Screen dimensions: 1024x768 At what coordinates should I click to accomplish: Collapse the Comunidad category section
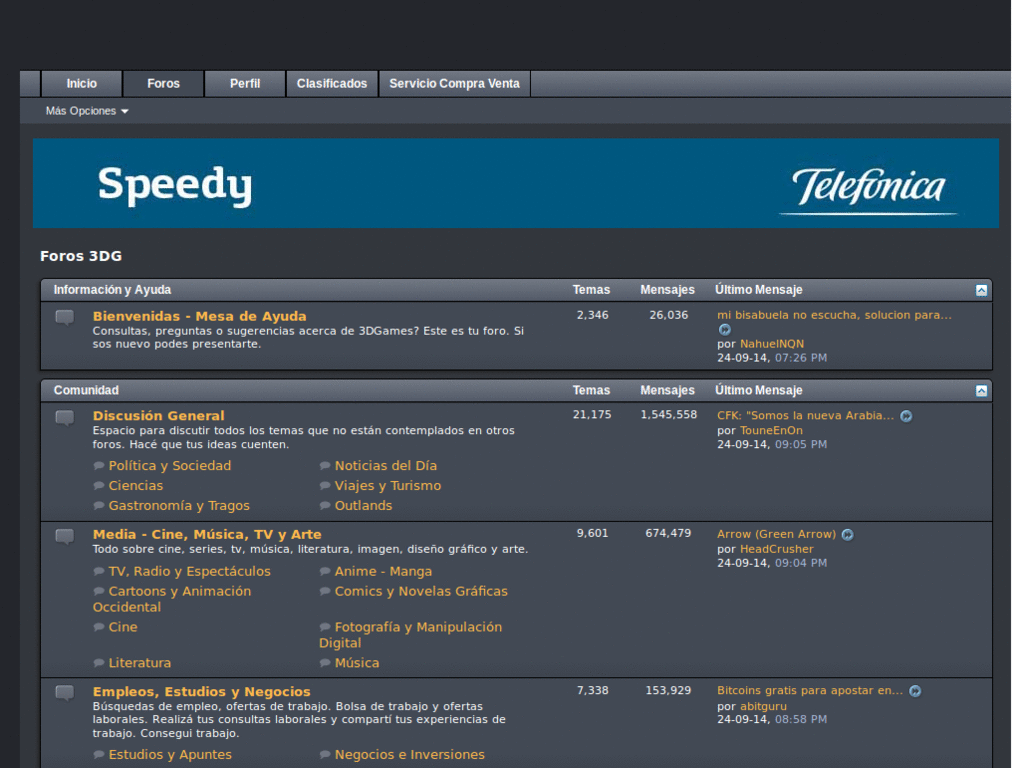pyautogui.click(x=981, y=391)
